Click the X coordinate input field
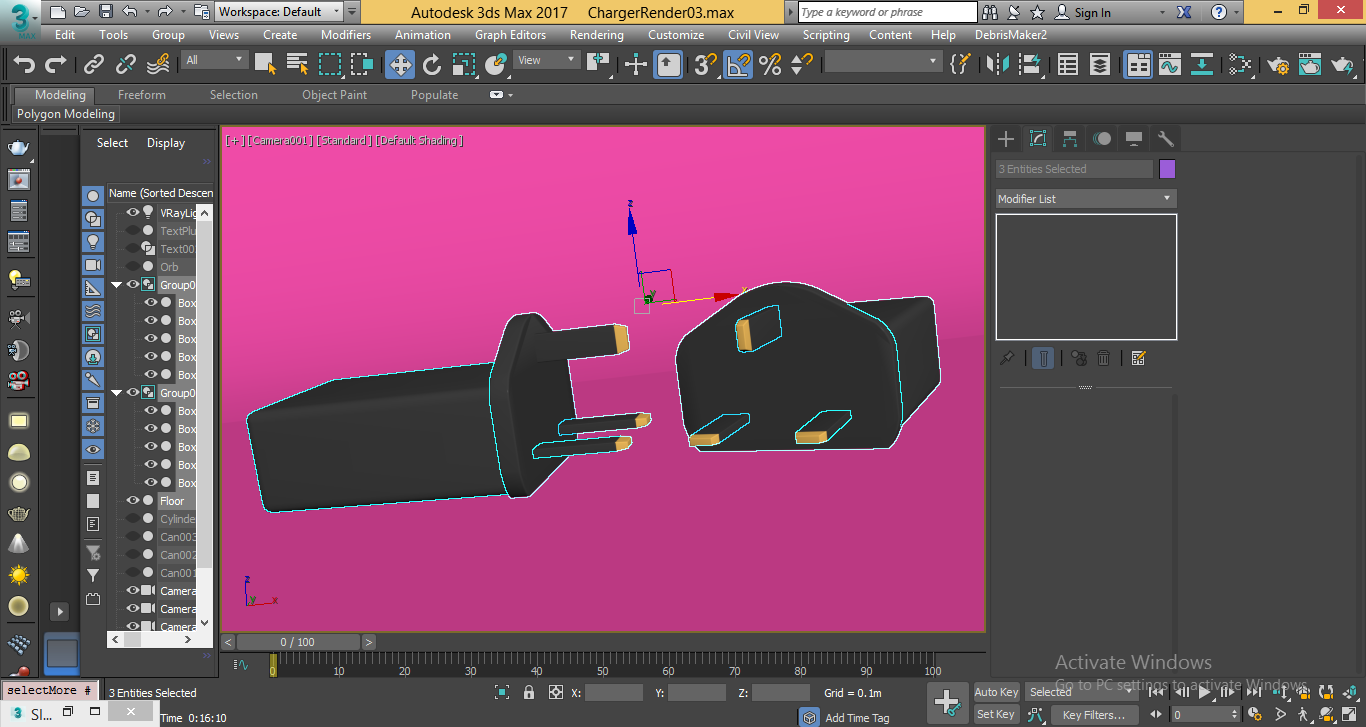Screen dimensions: 1366x727 tap(614, 692)
